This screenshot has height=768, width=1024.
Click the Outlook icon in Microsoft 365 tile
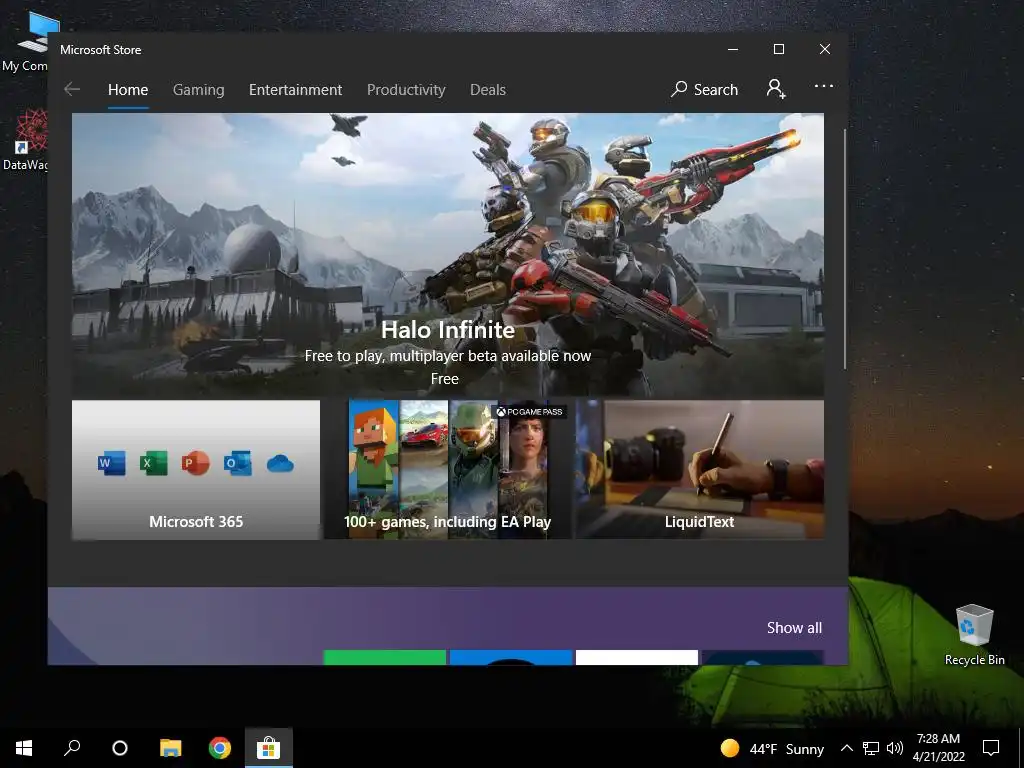click(x=238, y=463)
